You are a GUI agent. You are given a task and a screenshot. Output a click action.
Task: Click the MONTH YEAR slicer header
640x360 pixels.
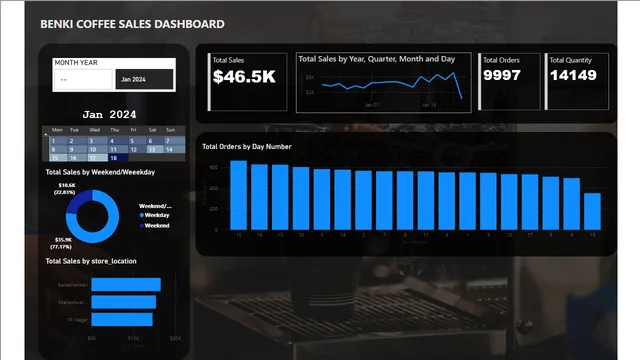pos(76,62)
